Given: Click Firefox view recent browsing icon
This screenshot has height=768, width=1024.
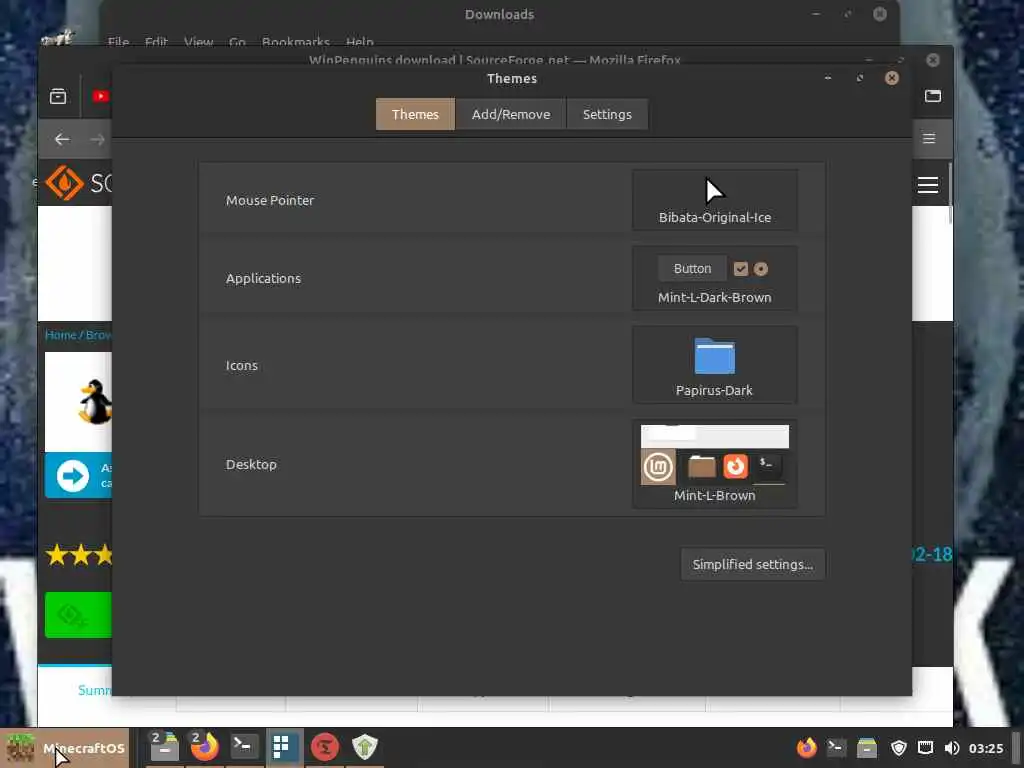Looking at the screenshot, I should (x=58, y=97).
